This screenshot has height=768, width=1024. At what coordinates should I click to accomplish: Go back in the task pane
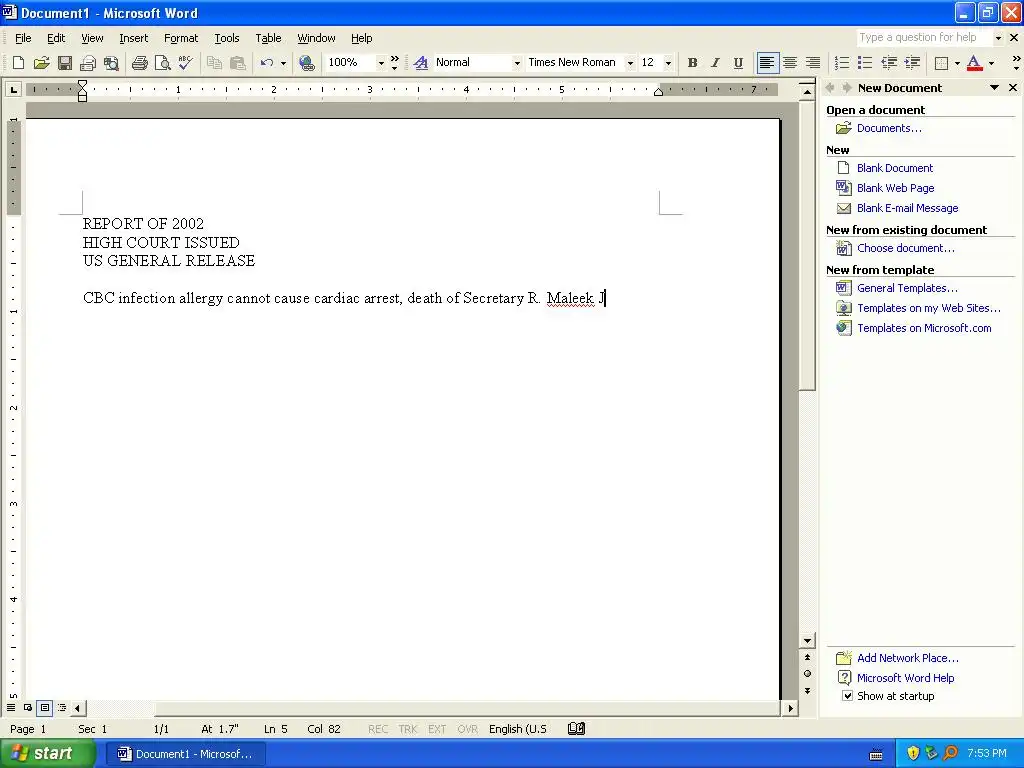click(x=830, y=88)
